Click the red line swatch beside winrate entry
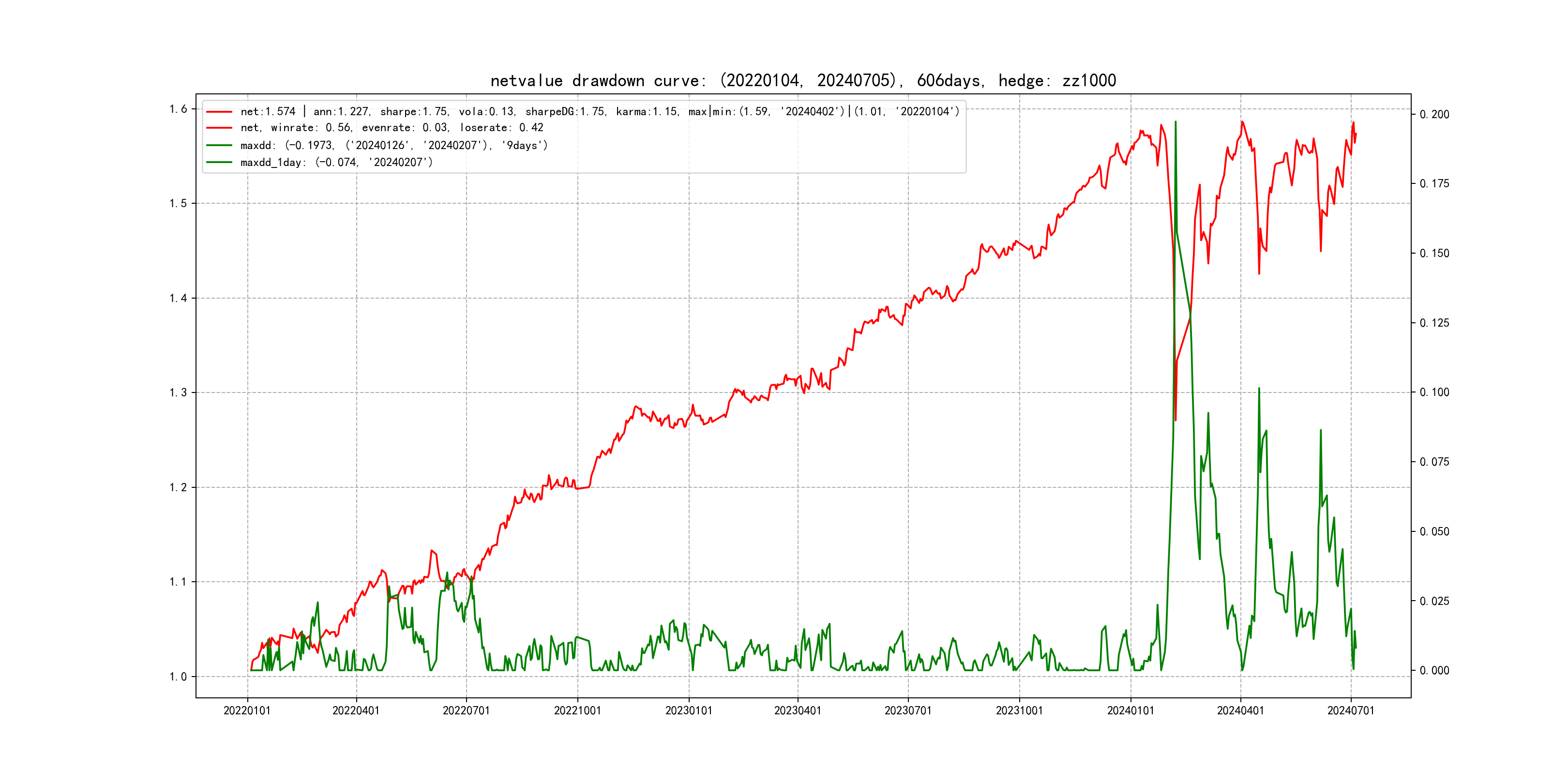Image resolution: width=1568 pixels, height=784 pixels. coord(219,128)
